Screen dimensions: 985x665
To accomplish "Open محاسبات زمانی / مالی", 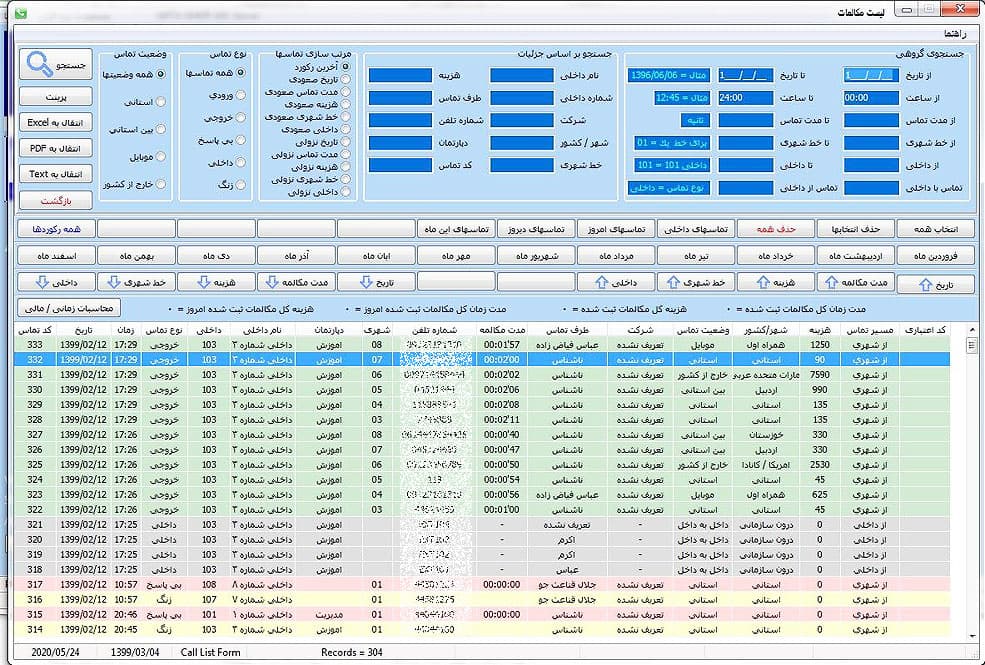I will pyautogui.click(x=69, y=308).
